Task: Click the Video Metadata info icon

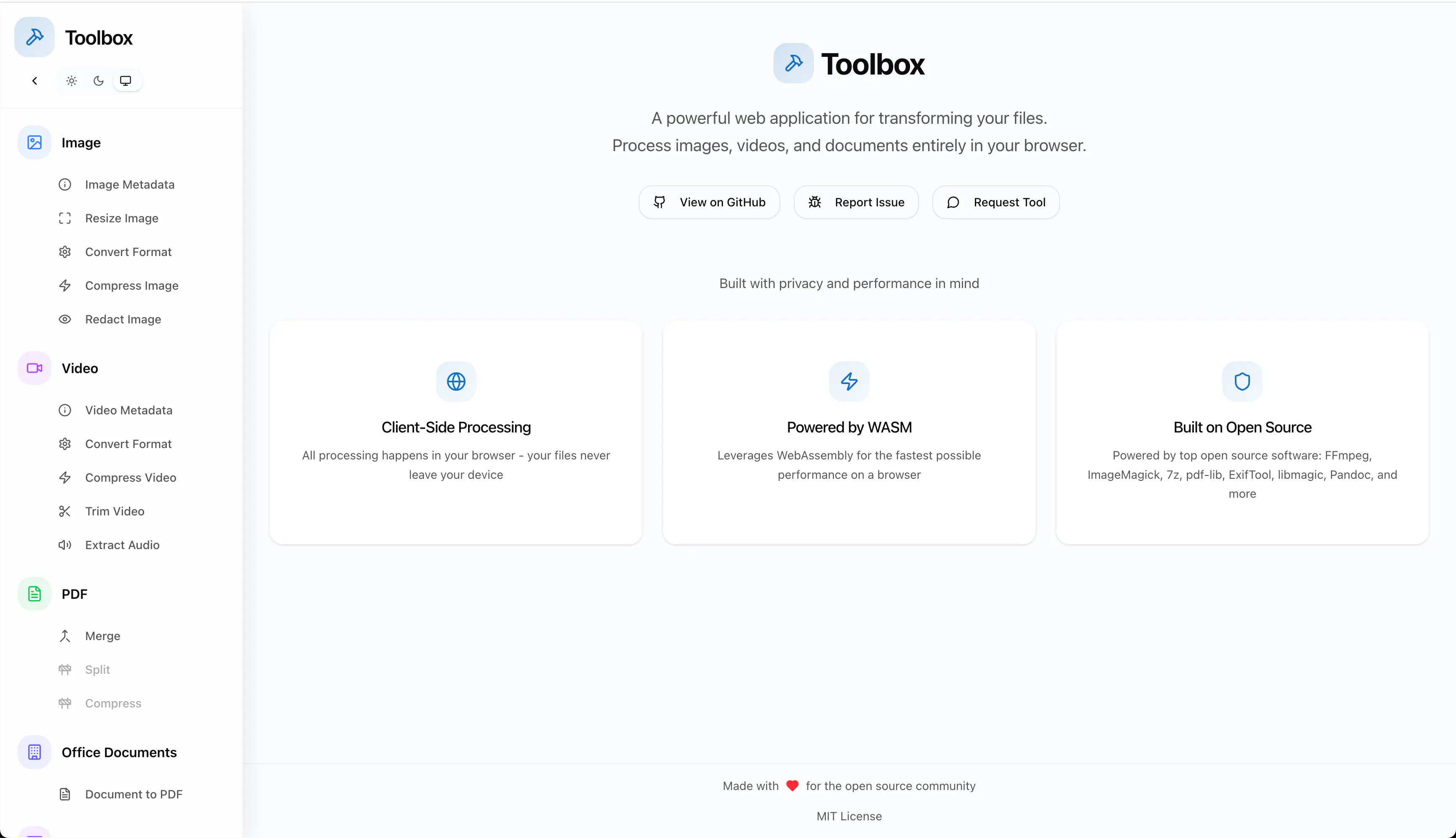Action: (65, 410)
